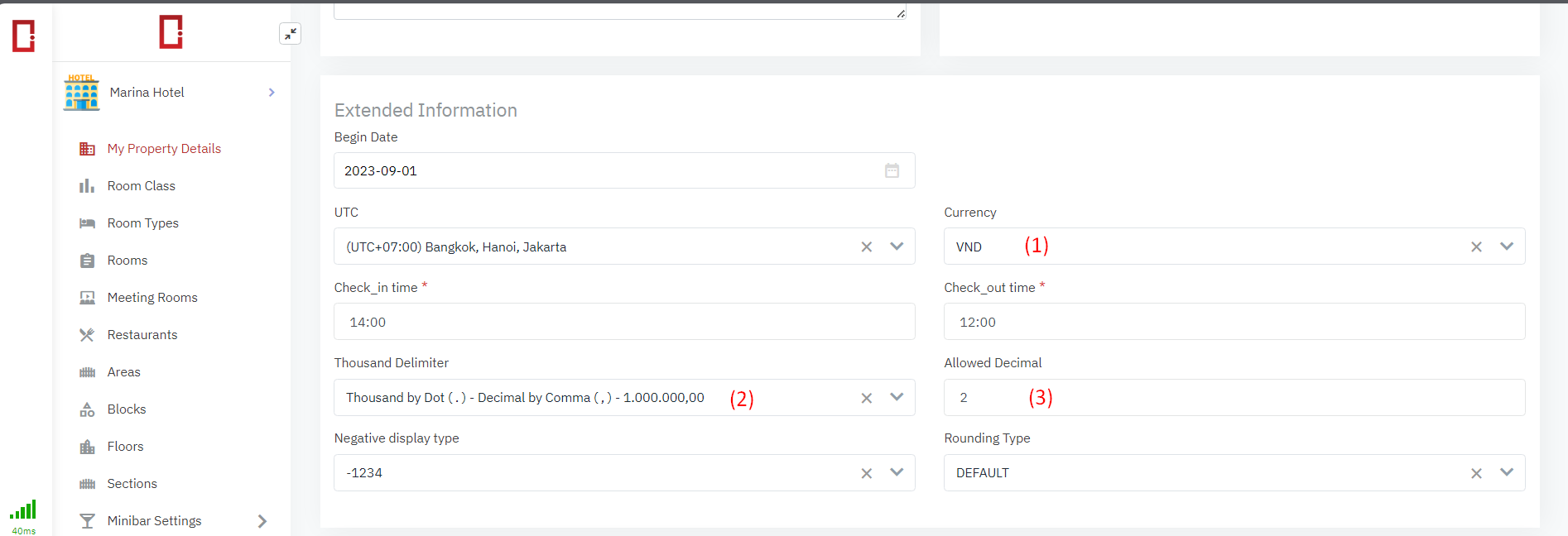The height and width of the screenshot is (536, 1568).
Task: Expand the UTC timezone dropdown
Action: 897,246
